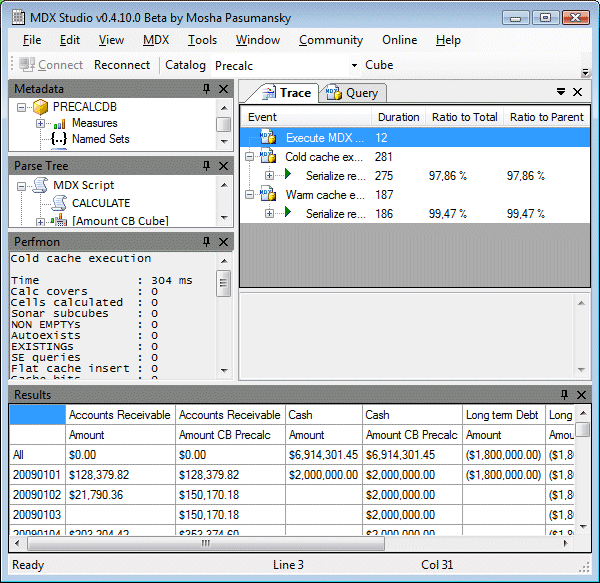This screenshot has height=583, width=600.
Task: Close the Perfmon panel
Action: pyautogui.click(x=223, y=242)
